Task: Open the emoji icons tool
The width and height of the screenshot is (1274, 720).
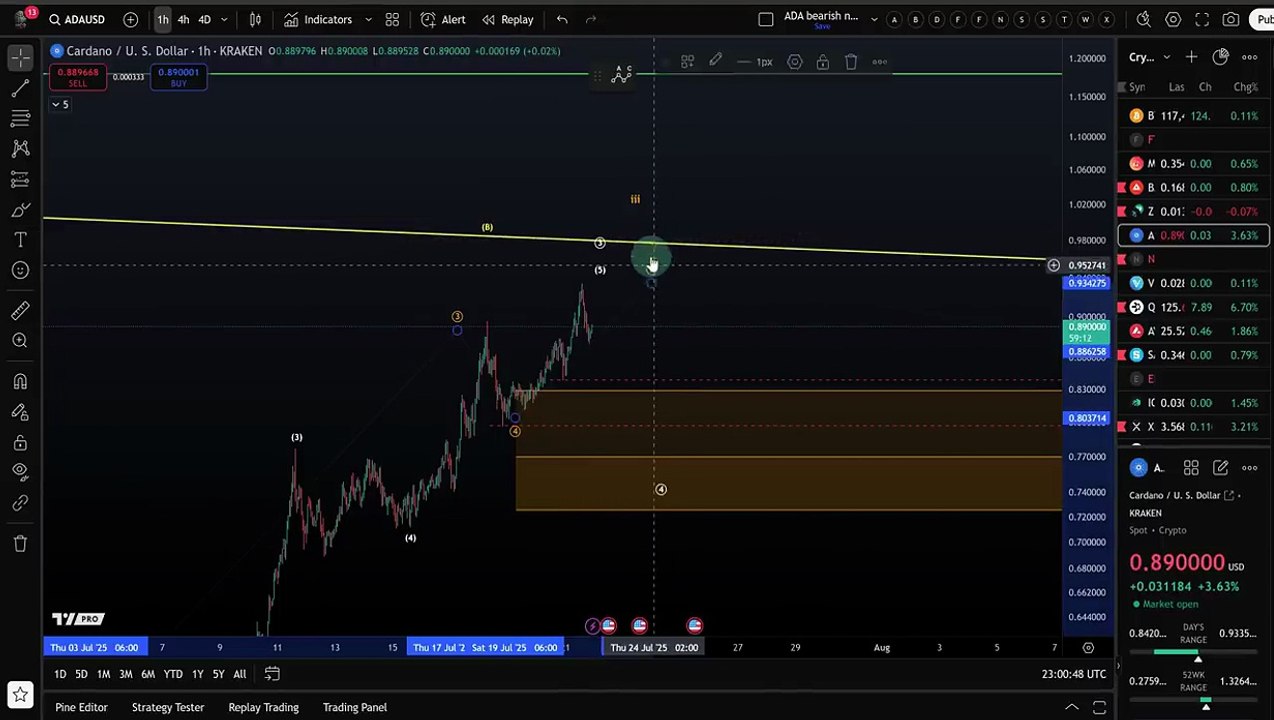Action: point(20,270)
